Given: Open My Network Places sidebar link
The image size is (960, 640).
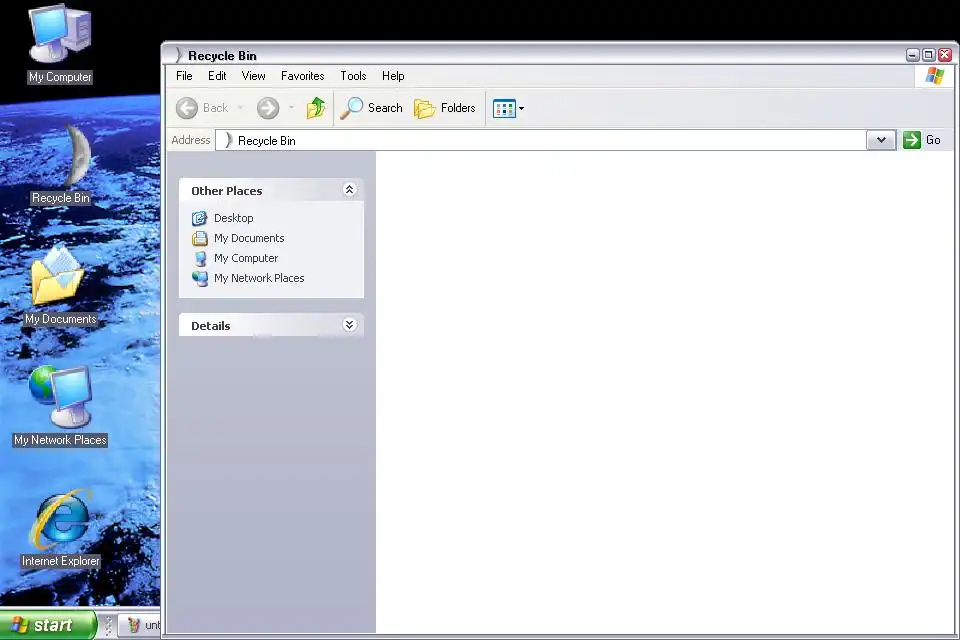Looking at the screenshot, I should pyautogui.click(x=259, y=278).
